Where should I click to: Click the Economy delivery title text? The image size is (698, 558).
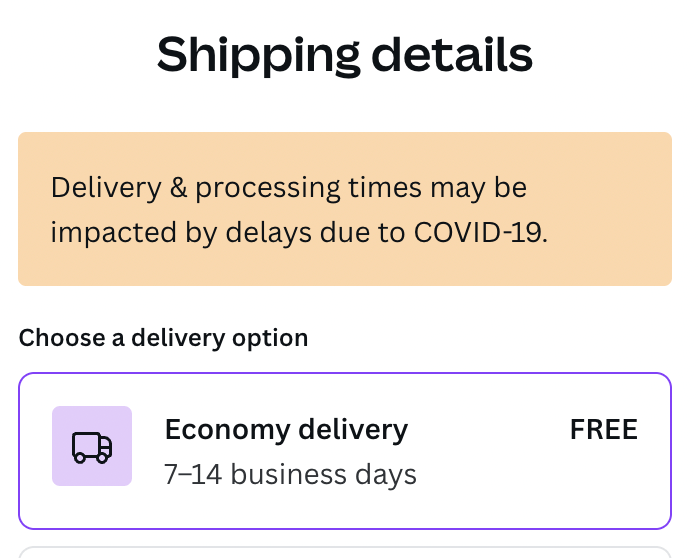pos(286,430)
